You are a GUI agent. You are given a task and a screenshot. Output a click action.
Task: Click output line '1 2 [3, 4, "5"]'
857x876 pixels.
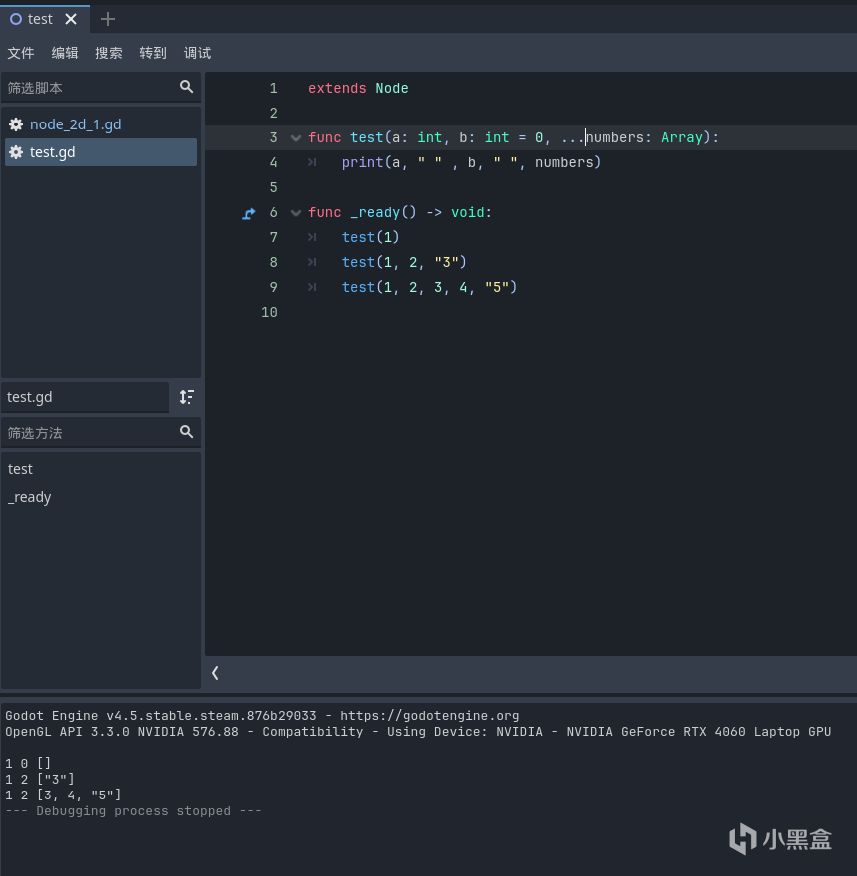(63, 794)
